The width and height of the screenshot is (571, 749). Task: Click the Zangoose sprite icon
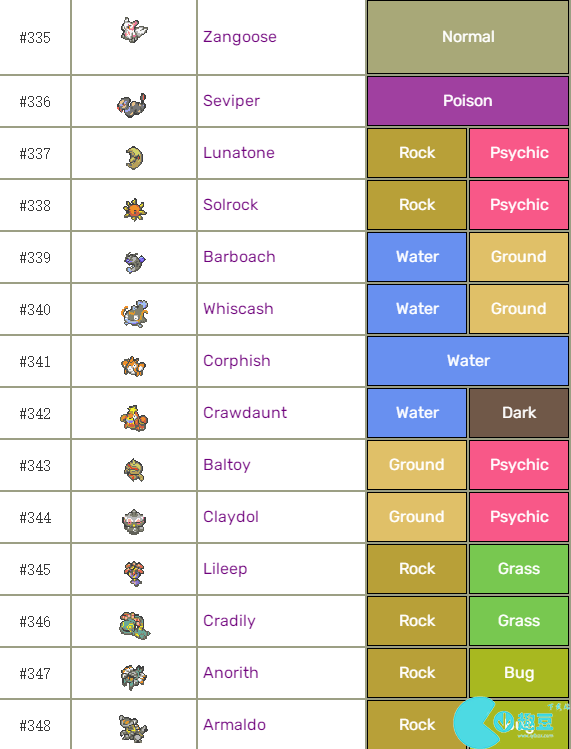pyautogui.click(x=134, y=30)
